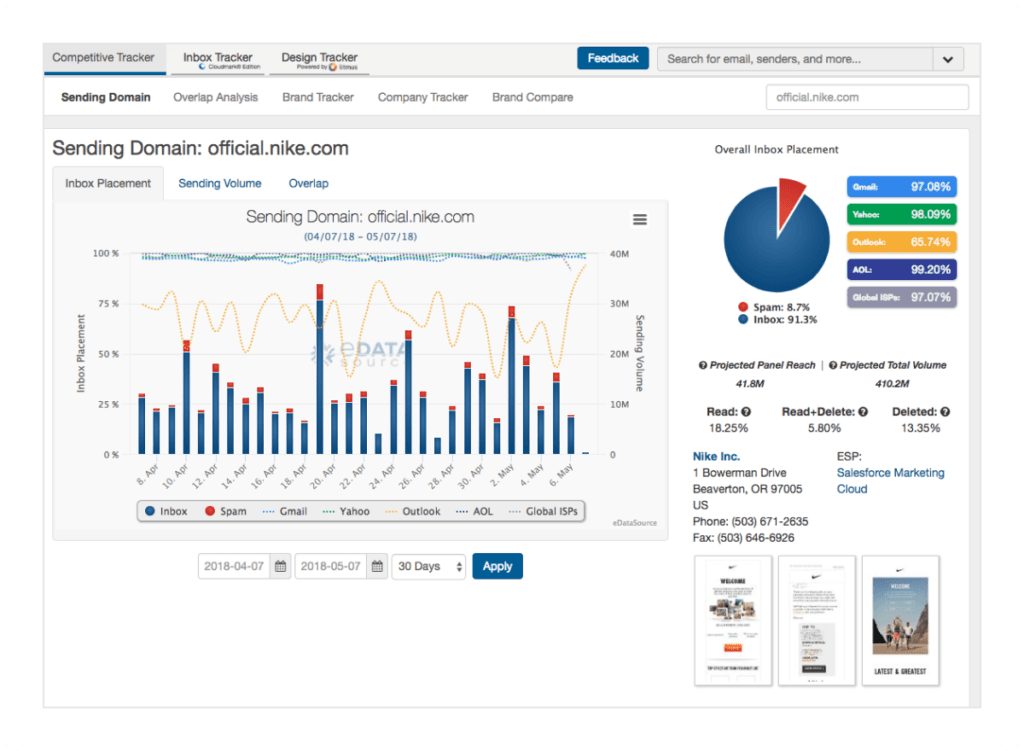Open the chart hamburger menu icon
1024x751 pixels.
pos(640,220)
